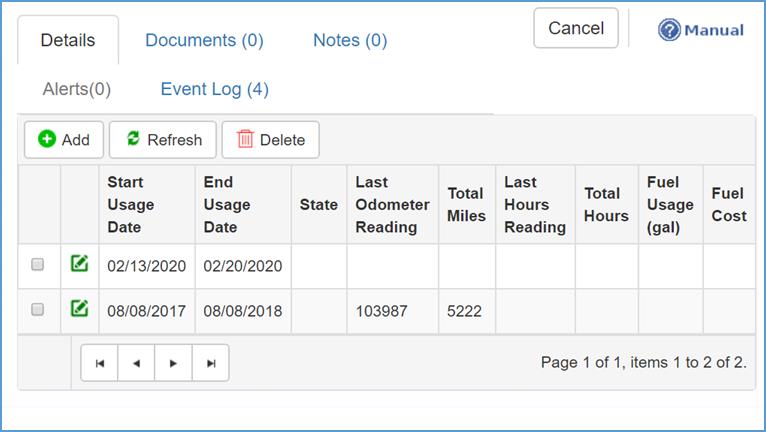Click the edit icon for 08/08/2017 row
The width and height of the screenshot is (766, 432).
tap(79, 310)
